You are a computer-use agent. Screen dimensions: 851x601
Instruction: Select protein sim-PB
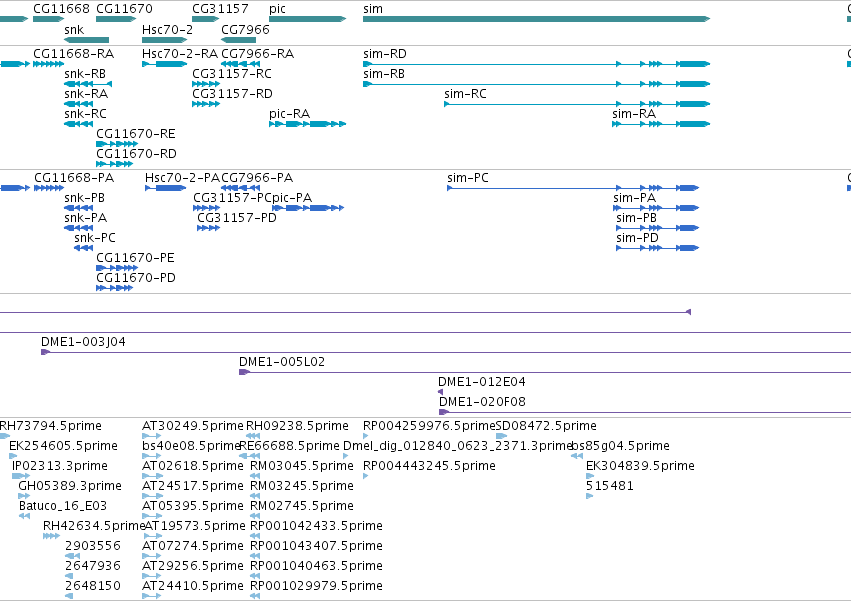click(657, 229)
